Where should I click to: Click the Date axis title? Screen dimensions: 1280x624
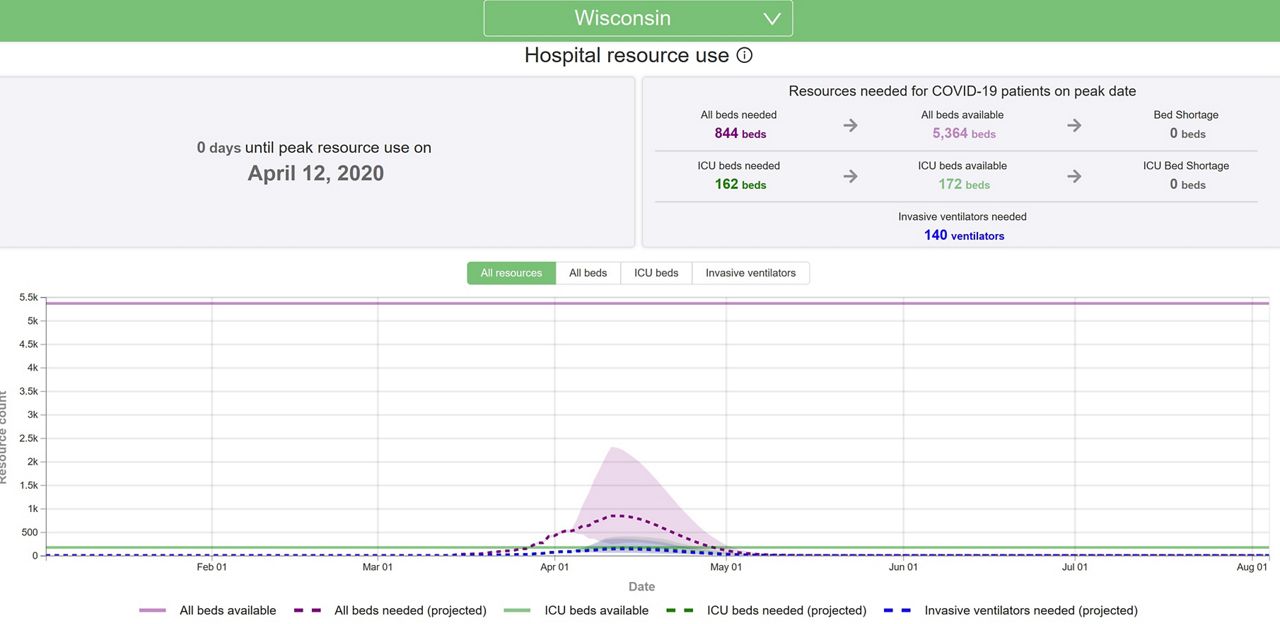(x=641, y=586)
